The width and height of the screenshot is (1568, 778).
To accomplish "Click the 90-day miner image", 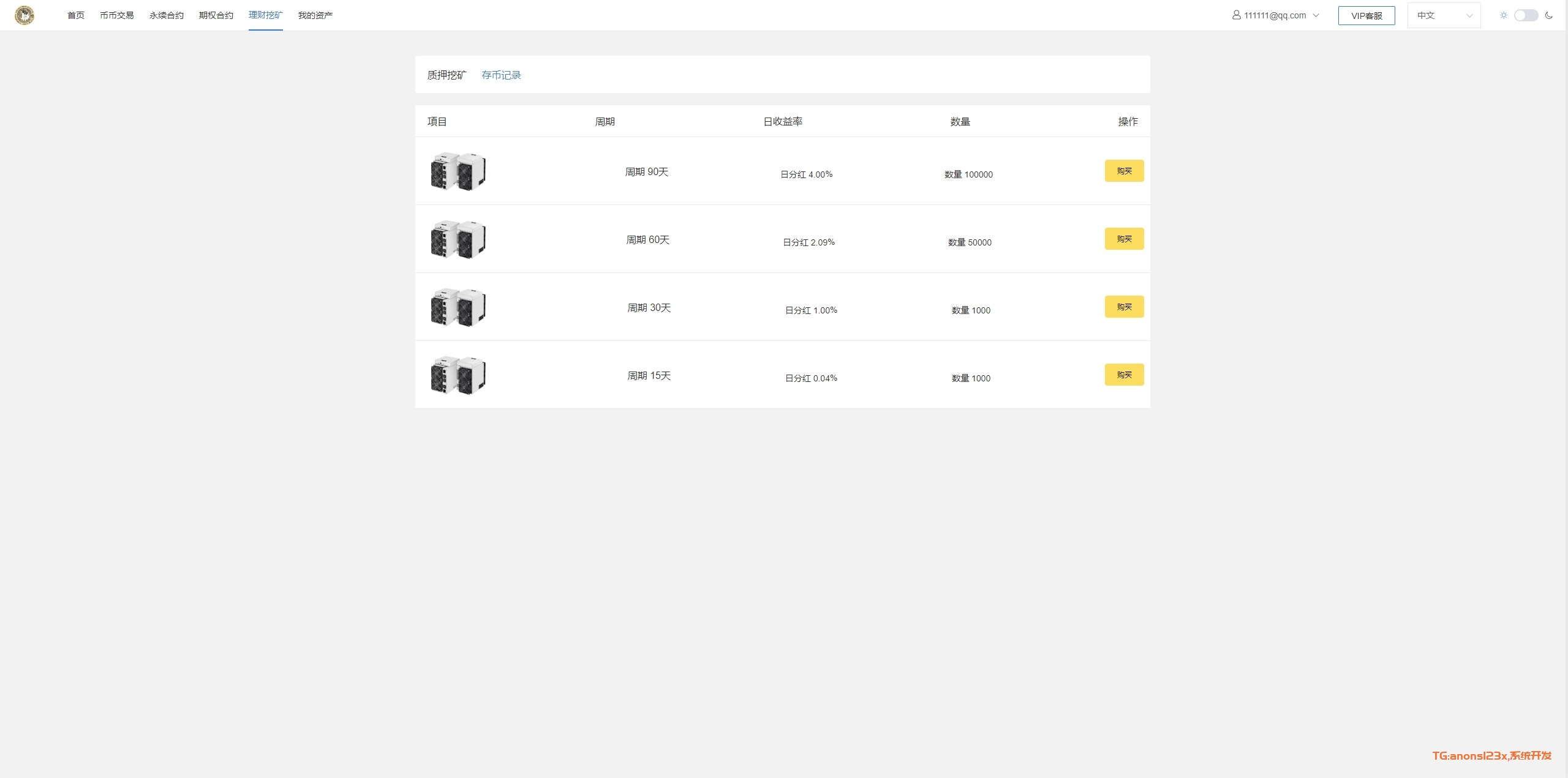I will point(458,171).
